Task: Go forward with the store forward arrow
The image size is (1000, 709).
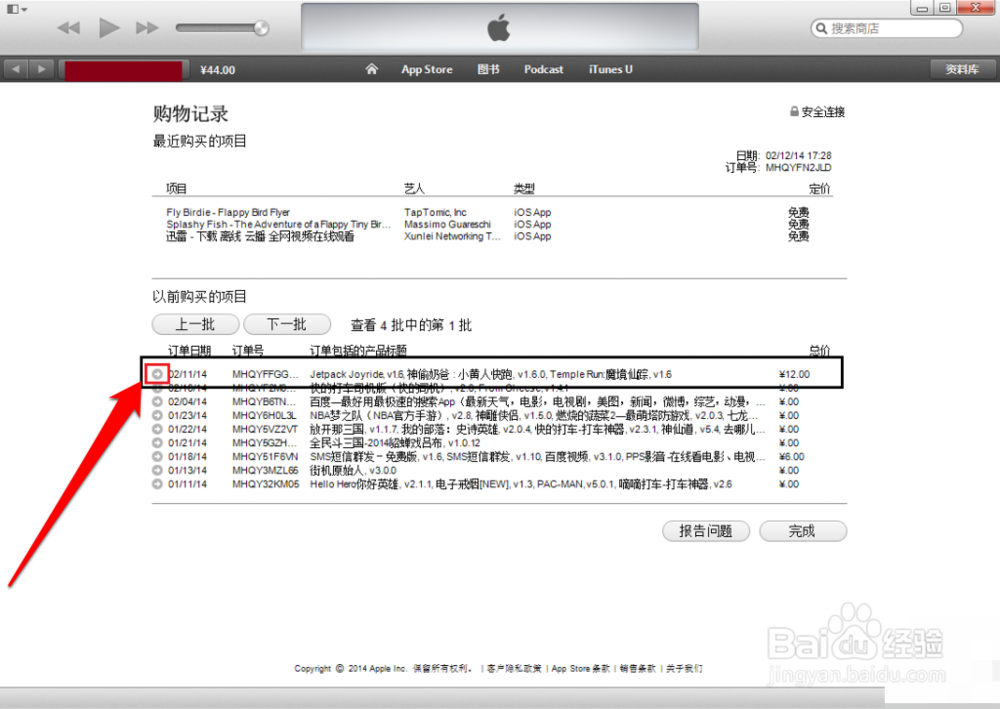Action: pyautogui.click(x=41, y=69)
